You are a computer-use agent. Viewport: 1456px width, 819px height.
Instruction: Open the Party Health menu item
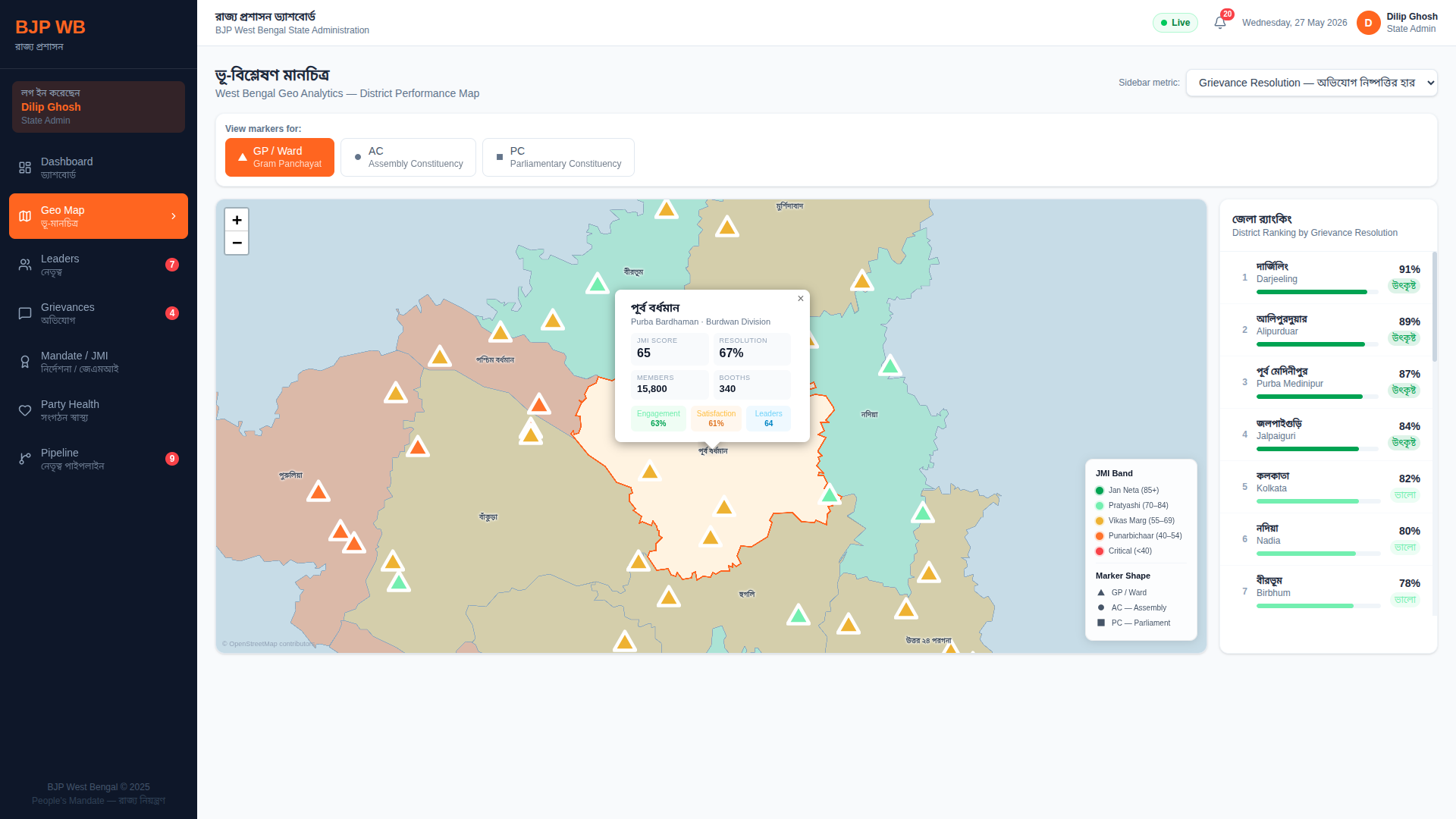99,410
